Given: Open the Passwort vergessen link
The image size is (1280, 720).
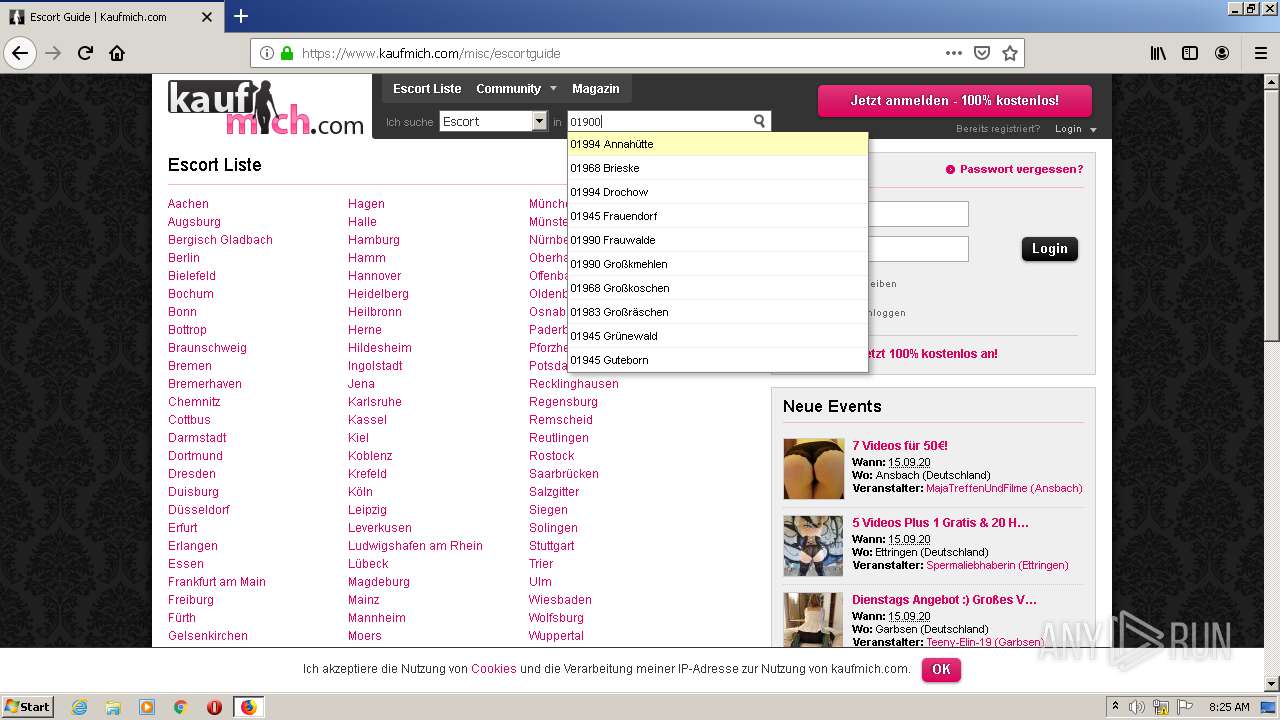Looking at the screenshot, I should [1021, 169].
